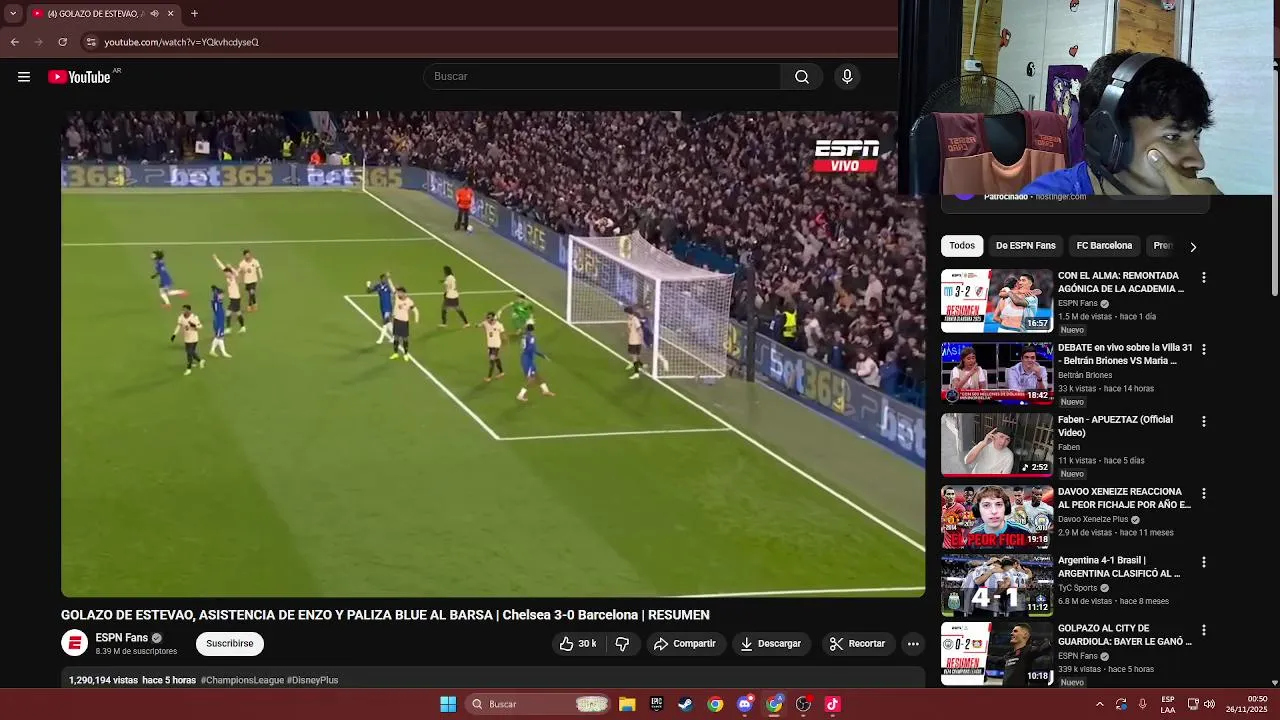Open the browser tab search dropdown
1280x720 pixels.
[13, 14]
